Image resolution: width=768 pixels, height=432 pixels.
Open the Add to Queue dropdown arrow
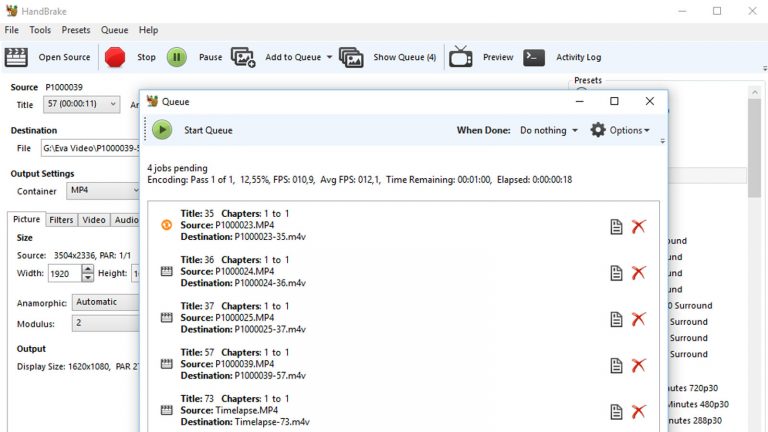point(329,57)
